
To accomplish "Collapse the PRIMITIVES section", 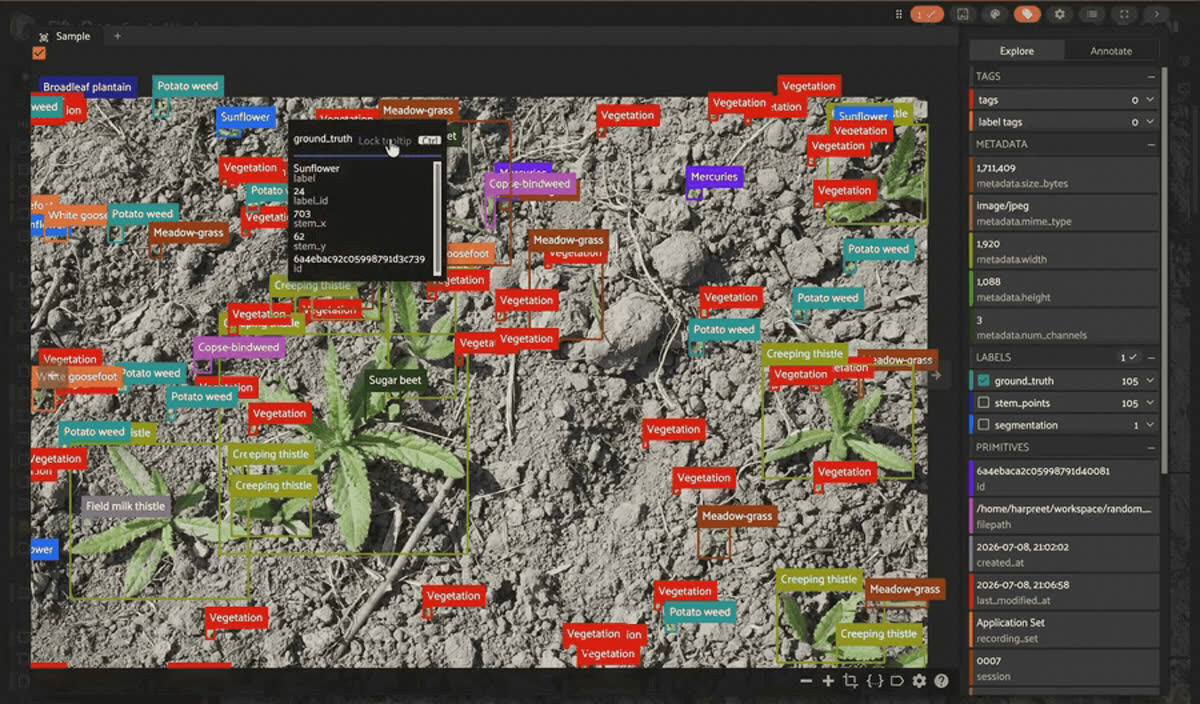I will (1151, 447).
